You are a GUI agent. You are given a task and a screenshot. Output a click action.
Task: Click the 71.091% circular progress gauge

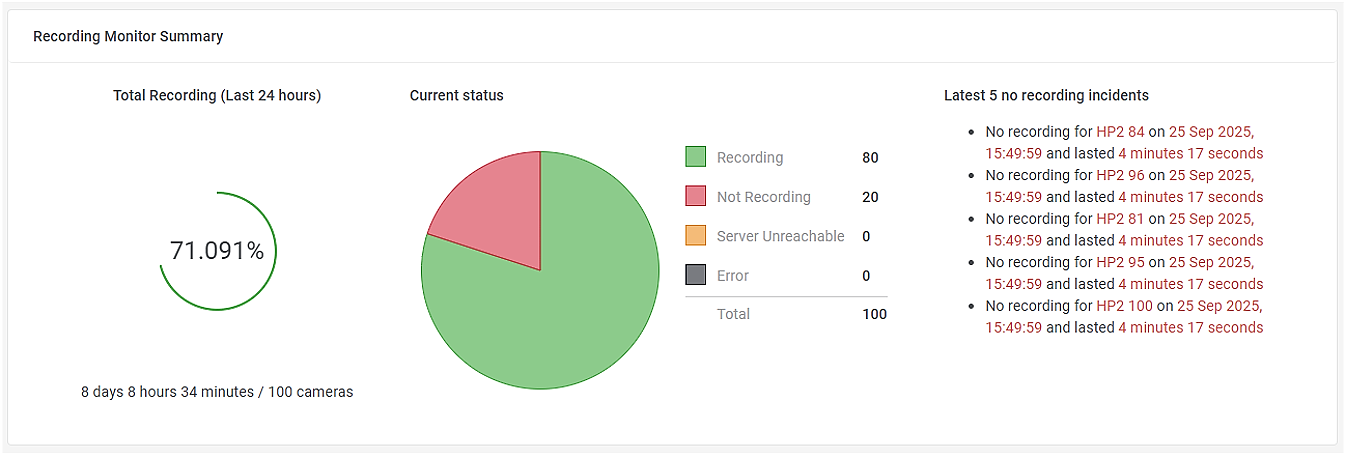coord(217,251)
